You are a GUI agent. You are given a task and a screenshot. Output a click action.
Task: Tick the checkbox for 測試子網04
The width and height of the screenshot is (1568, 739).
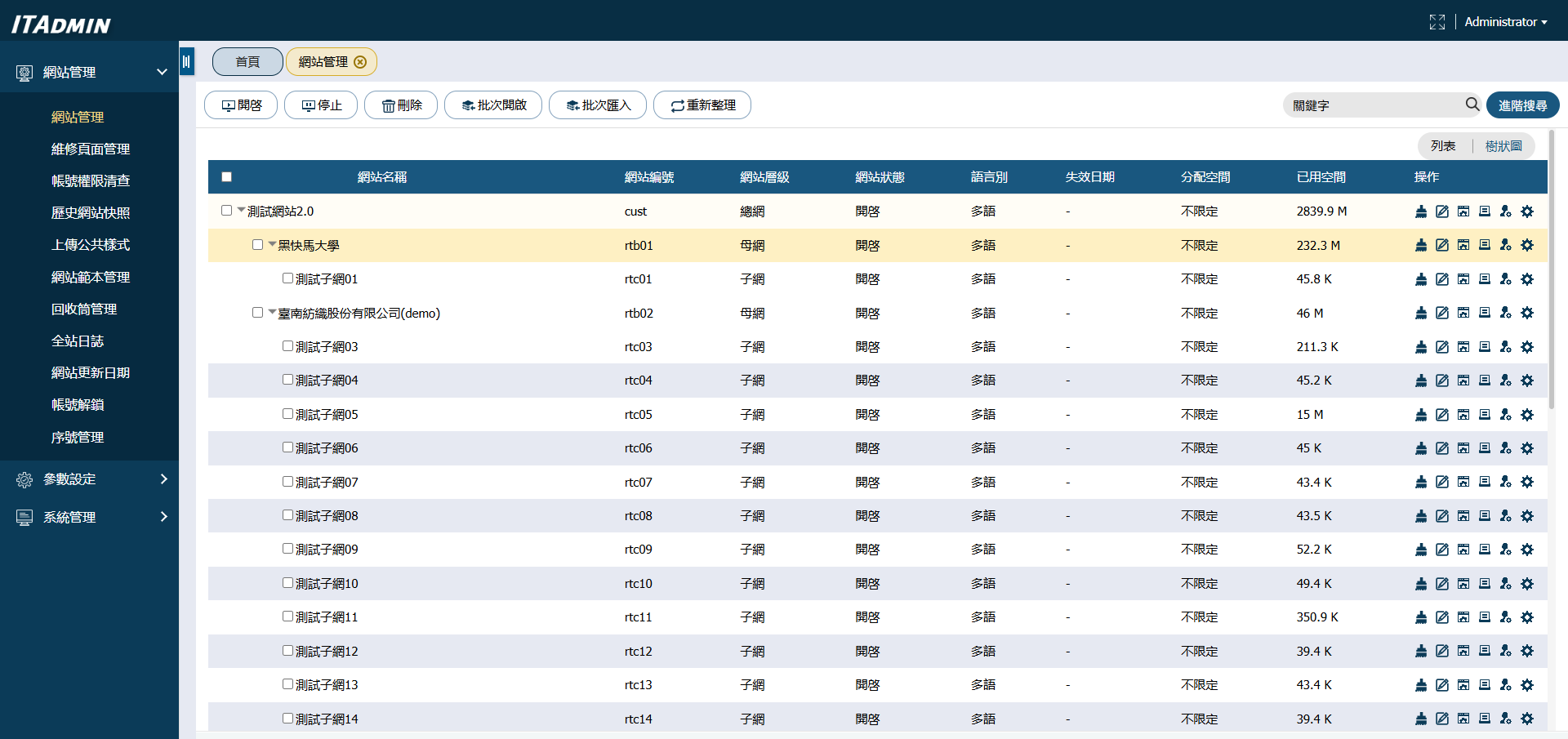287,380
